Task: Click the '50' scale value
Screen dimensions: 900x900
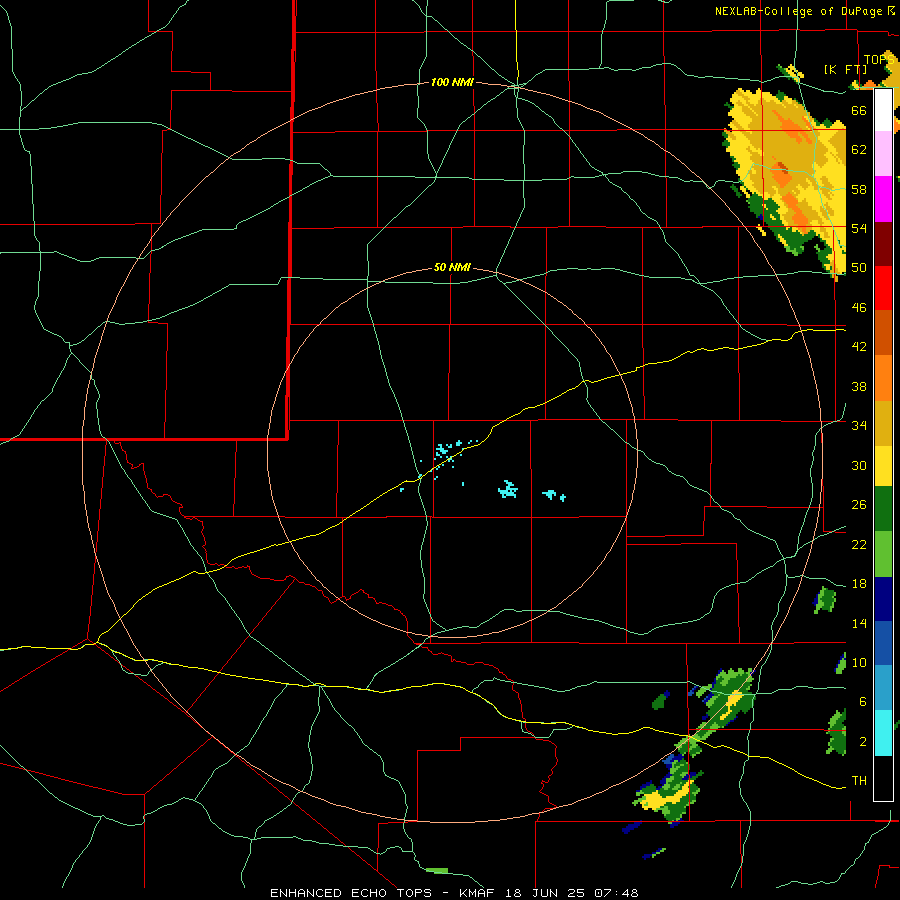Action: (859, 268)
